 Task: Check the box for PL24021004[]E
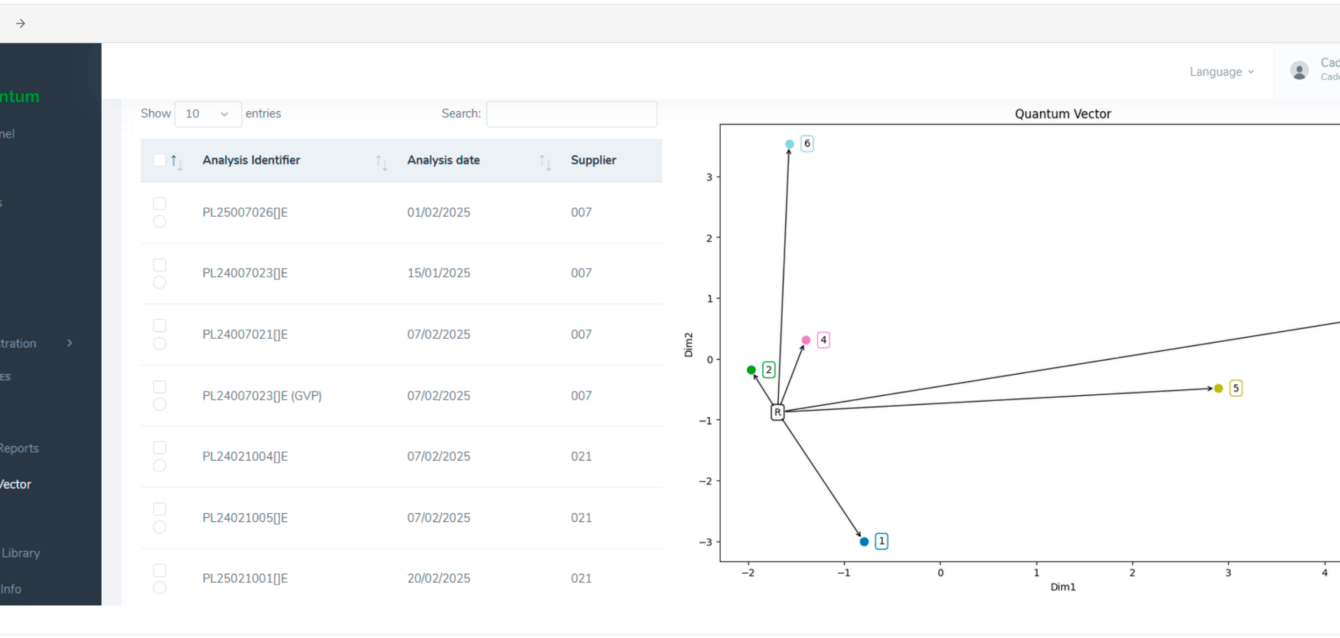point(160,448)
